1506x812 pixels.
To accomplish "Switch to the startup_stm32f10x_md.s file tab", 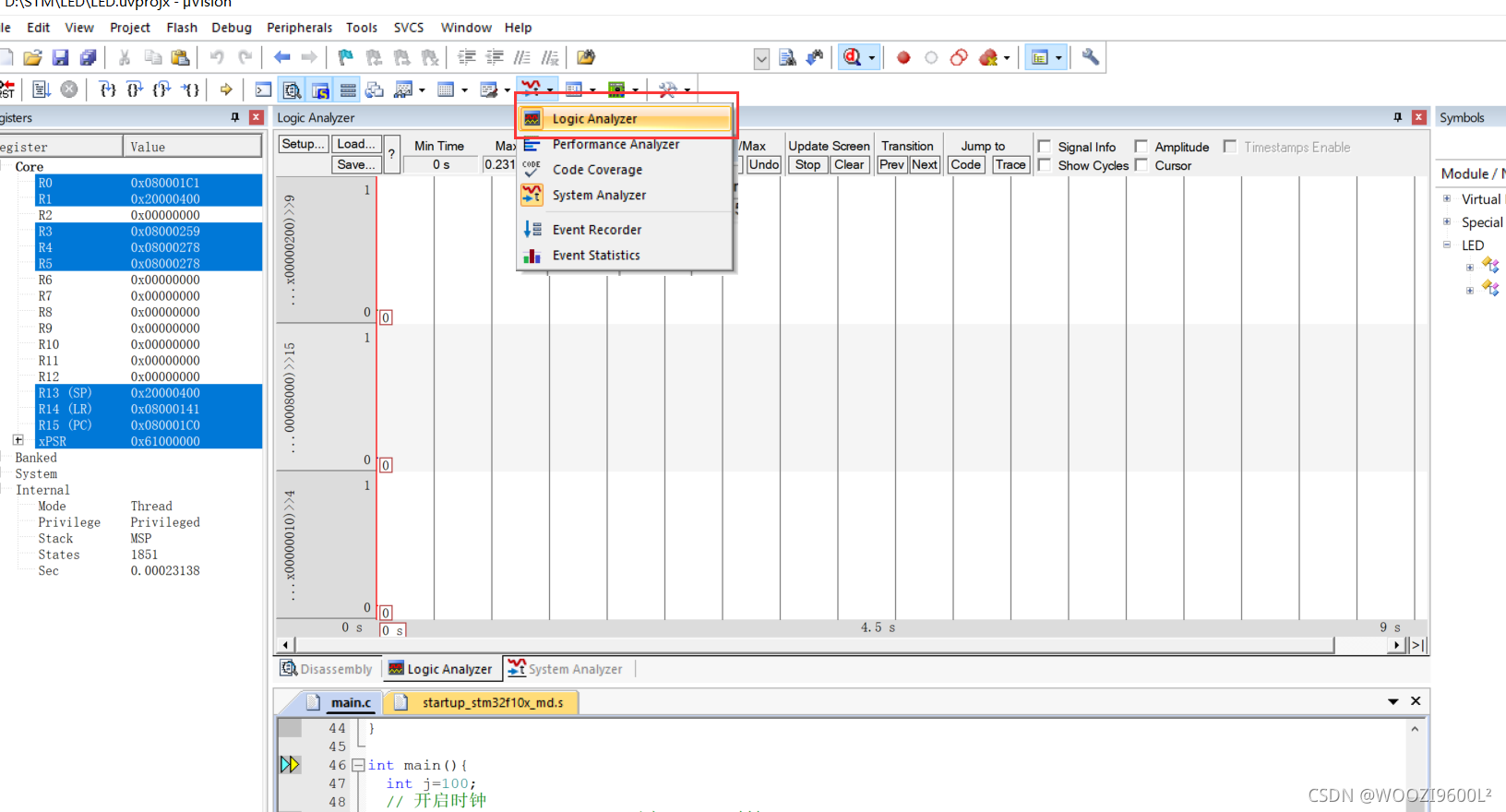I will pos(482,702).
